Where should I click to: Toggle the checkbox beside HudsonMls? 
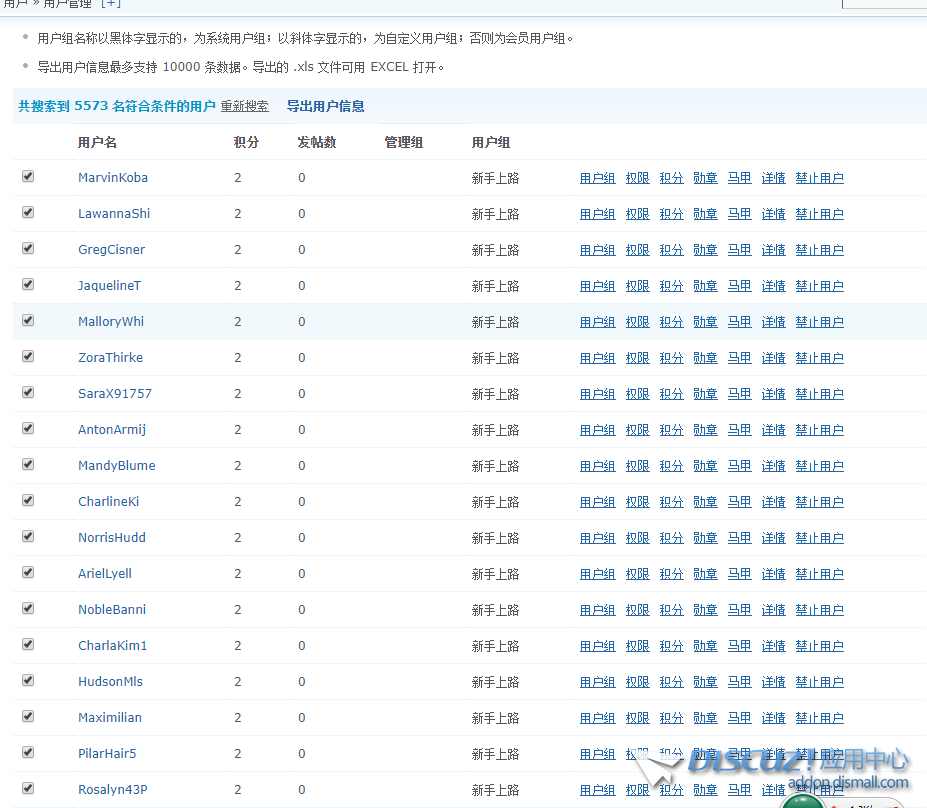(28, 680)
